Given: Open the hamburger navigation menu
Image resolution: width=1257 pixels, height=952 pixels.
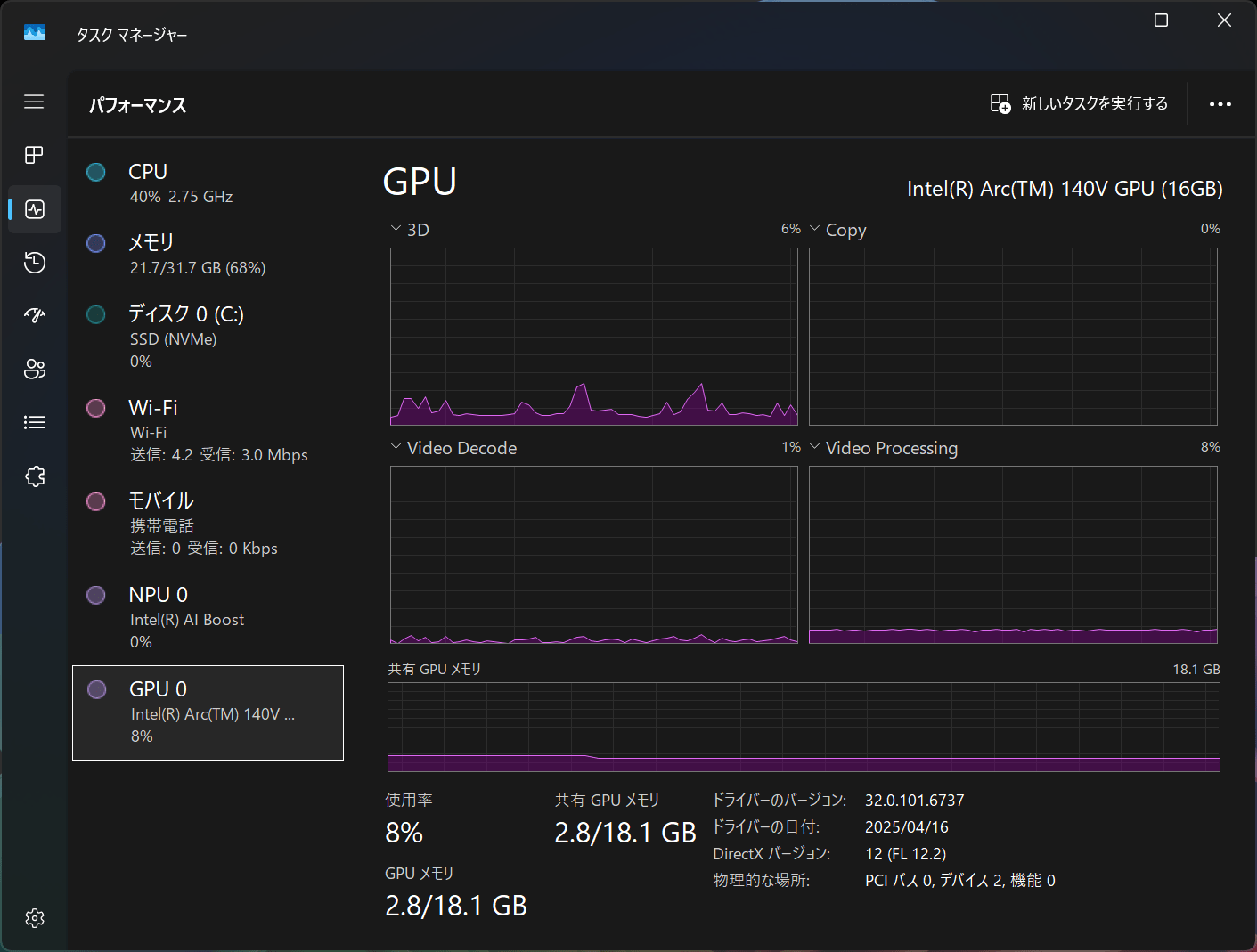Looking at the screenshot, I should click(x=34, y=102).
